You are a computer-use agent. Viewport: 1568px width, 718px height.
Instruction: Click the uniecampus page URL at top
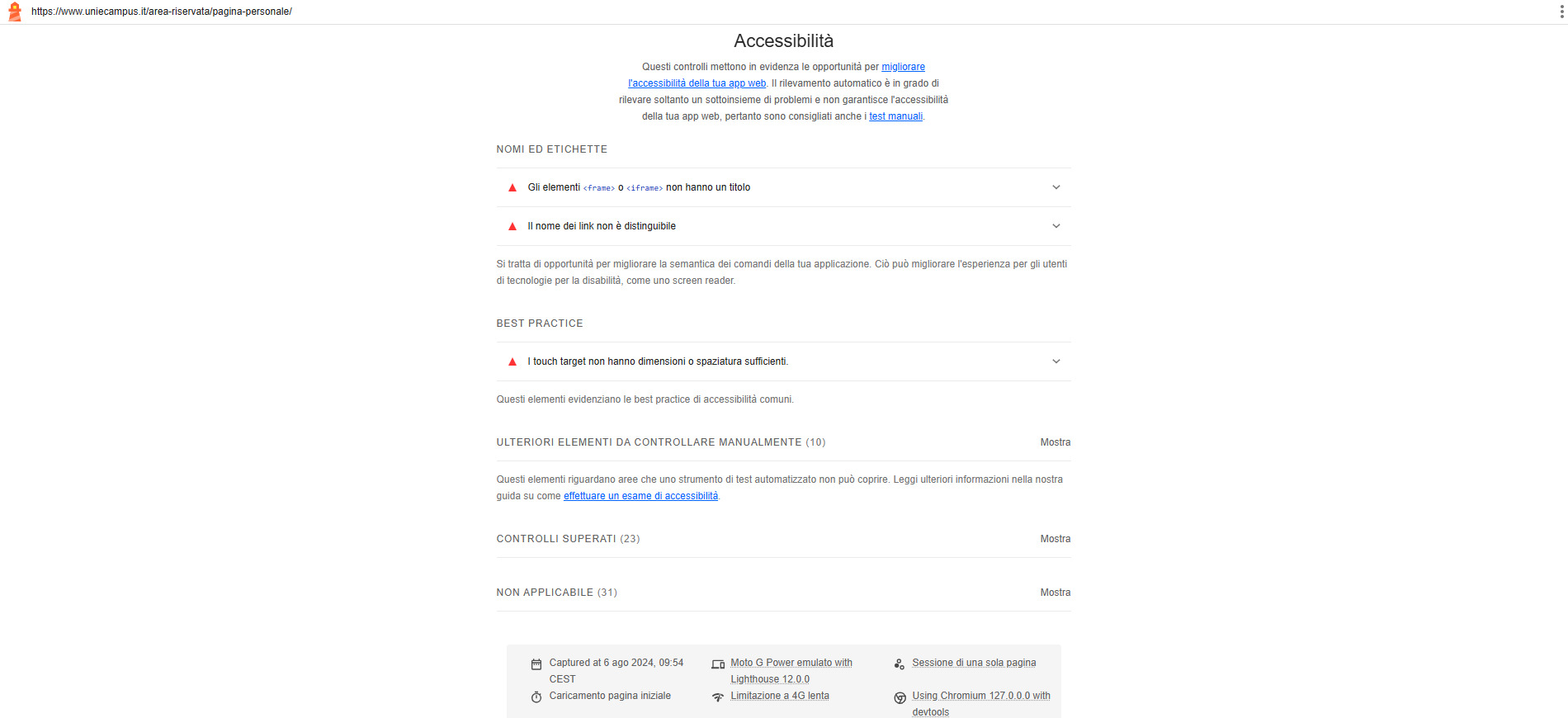(x=162, y=12)
